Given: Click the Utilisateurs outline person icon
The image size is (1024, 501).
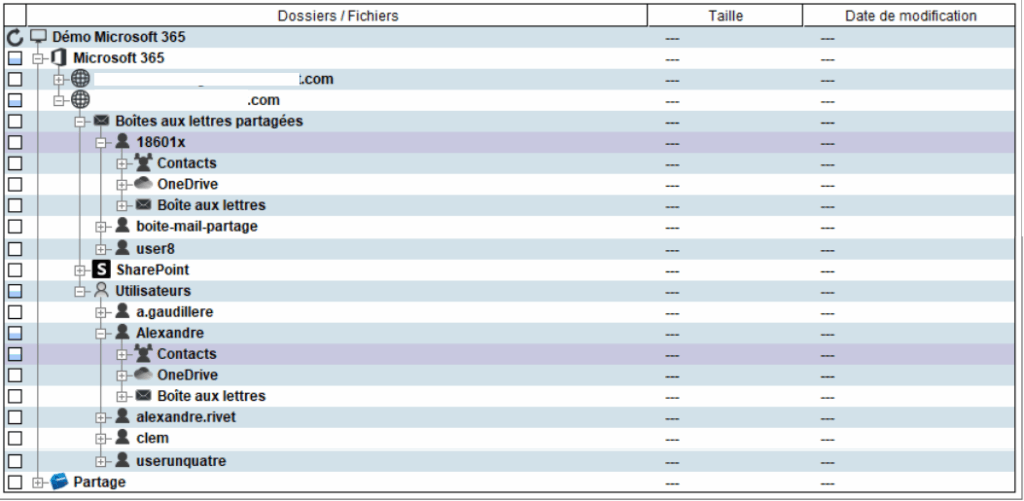Looking at the screenshot, I should click(101, 290).
